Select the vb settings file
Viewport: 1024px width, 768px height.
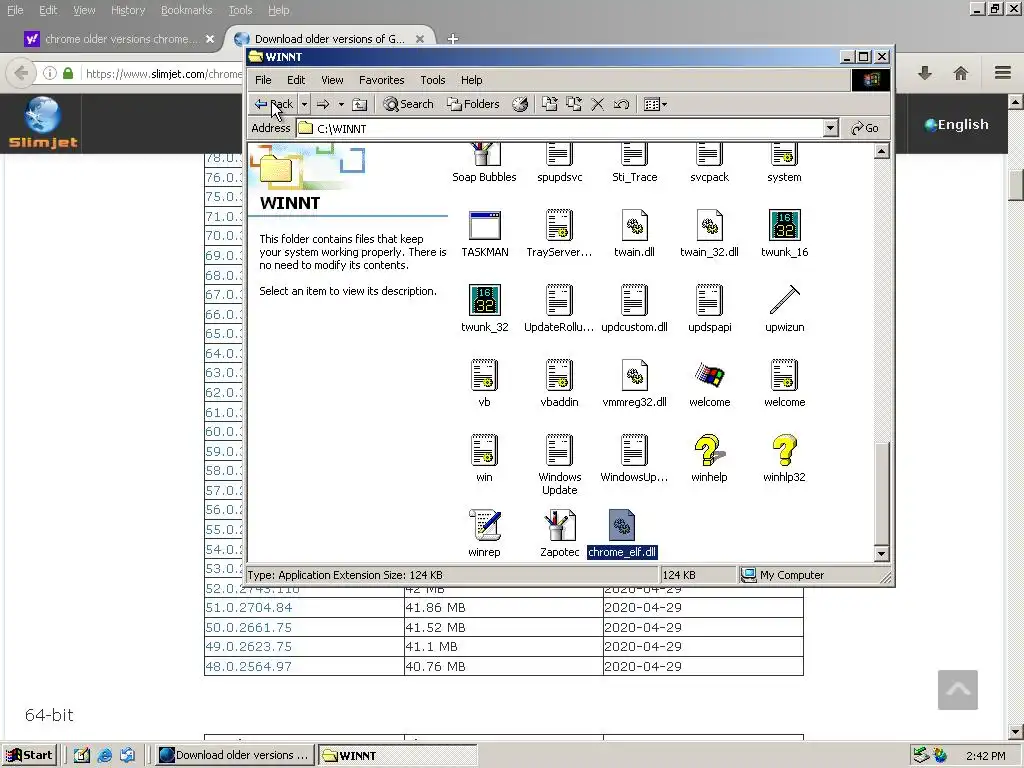pos(485,384)
